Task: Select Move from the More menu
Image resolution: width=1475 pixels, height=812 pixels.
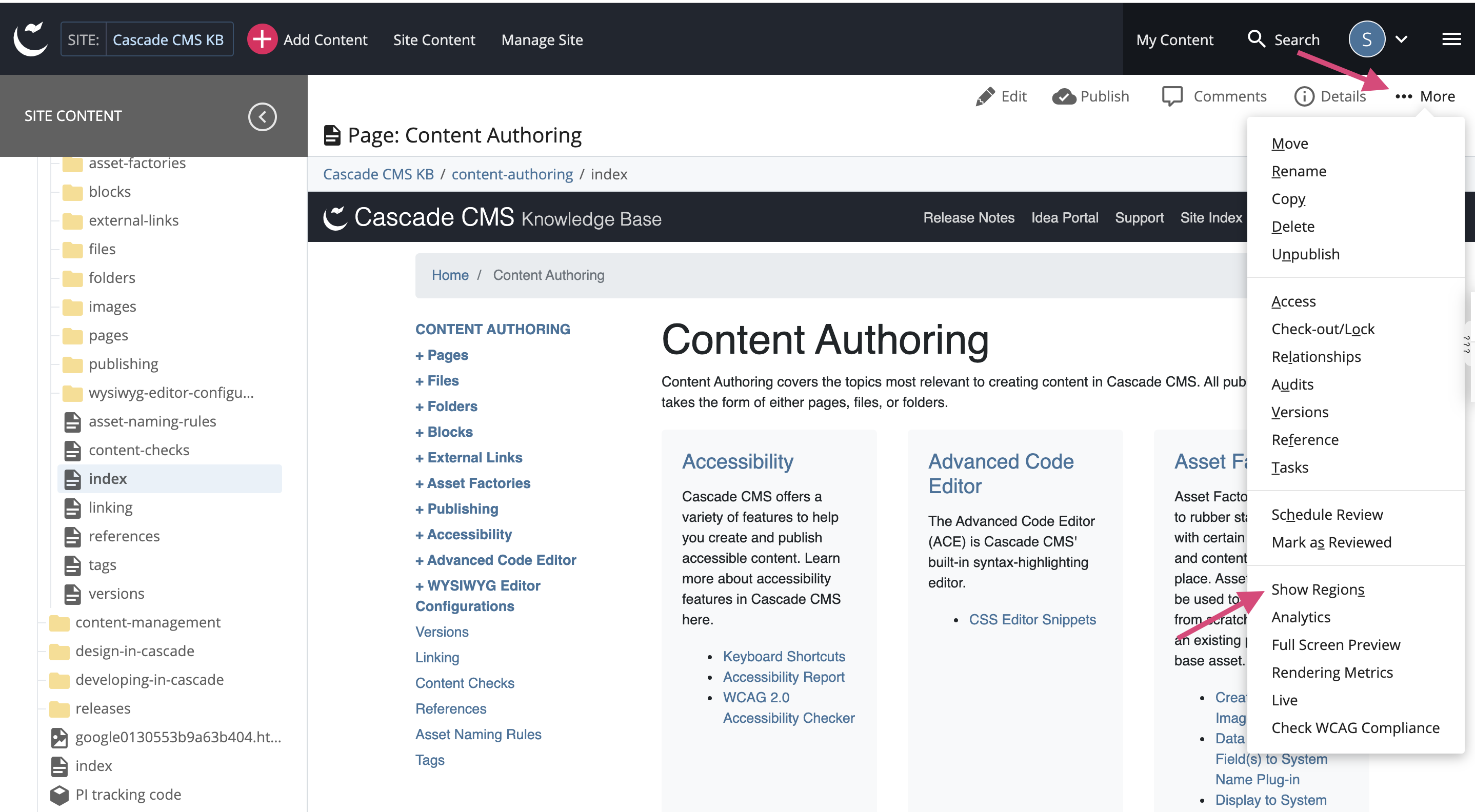Action: click(1289, 143)
